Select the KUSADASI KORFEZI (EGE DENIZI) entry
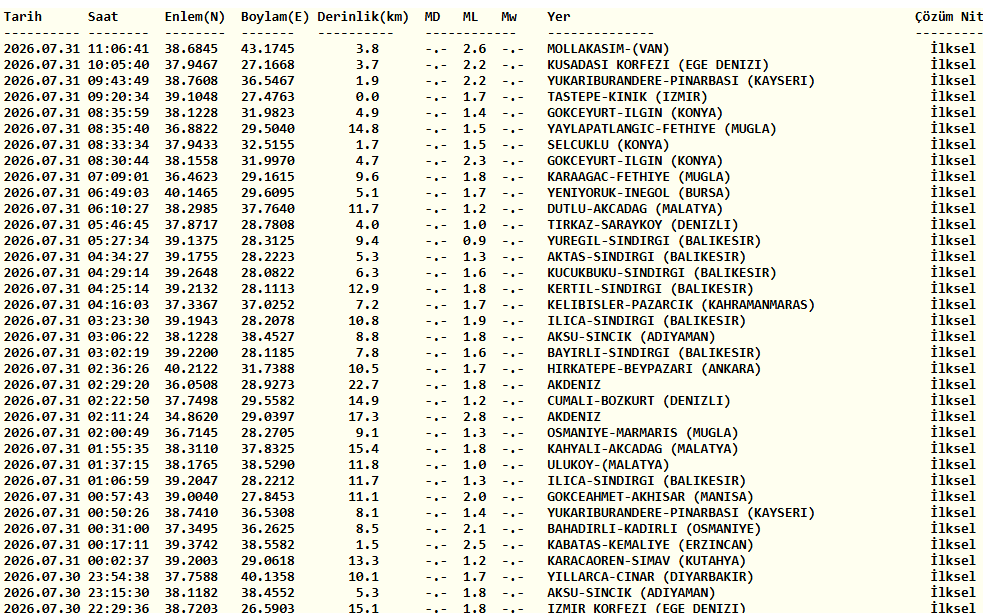This screenshot has width=983, height=613. pos(490,65)
